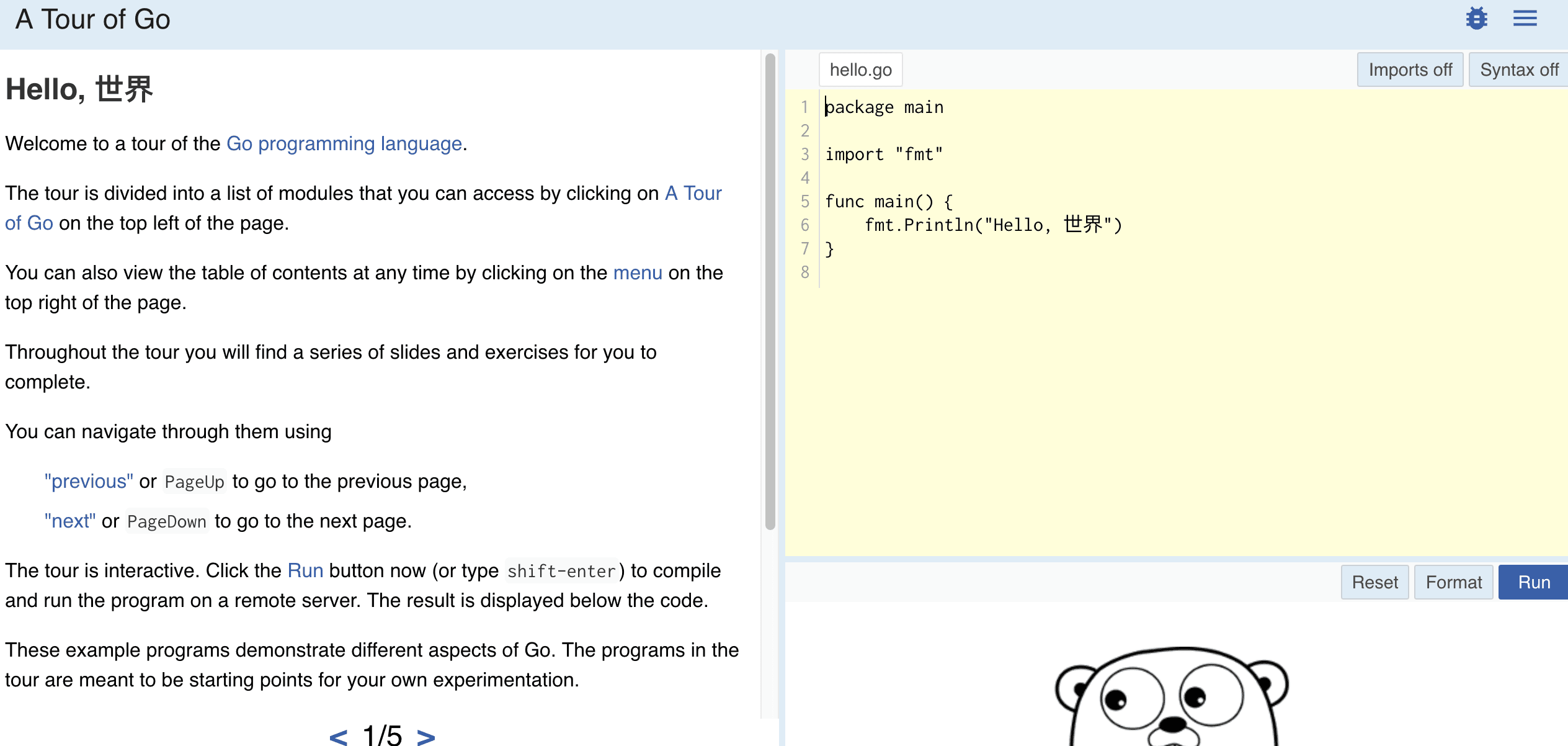Open the Go programming language link
This screenshot has width=1568, height=746.
click(344, 143)
